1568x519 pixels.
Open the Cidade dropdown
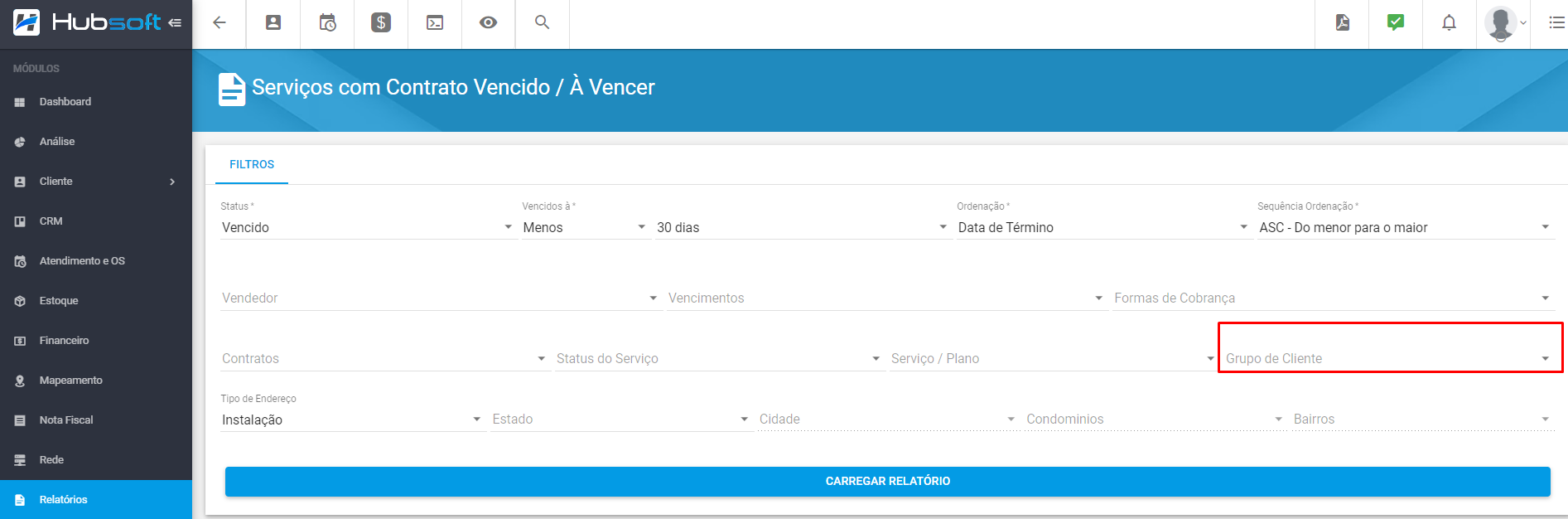click(888, 420)
